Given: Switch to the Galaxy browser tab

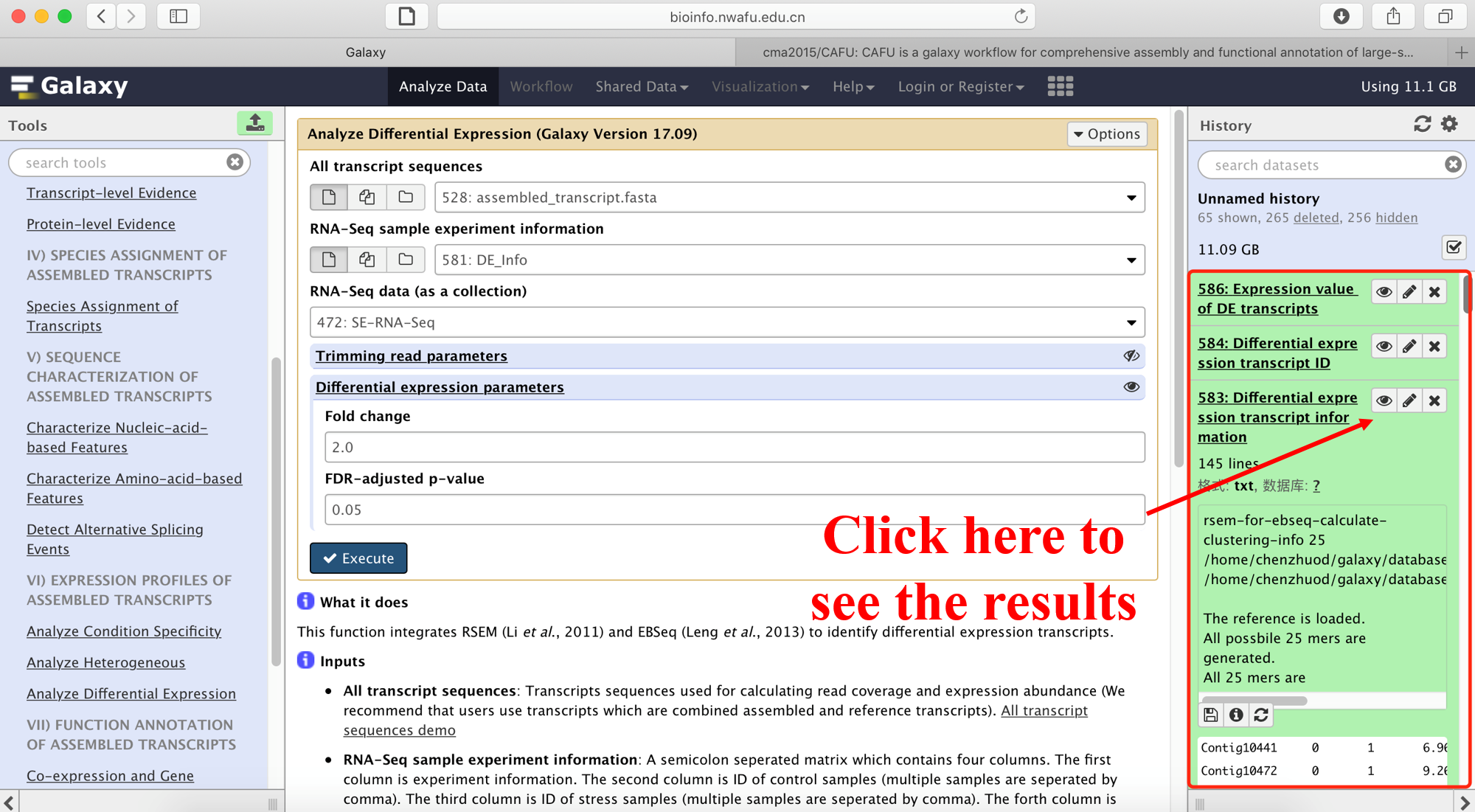Looking at the screenshot, I should coord(367,52).
